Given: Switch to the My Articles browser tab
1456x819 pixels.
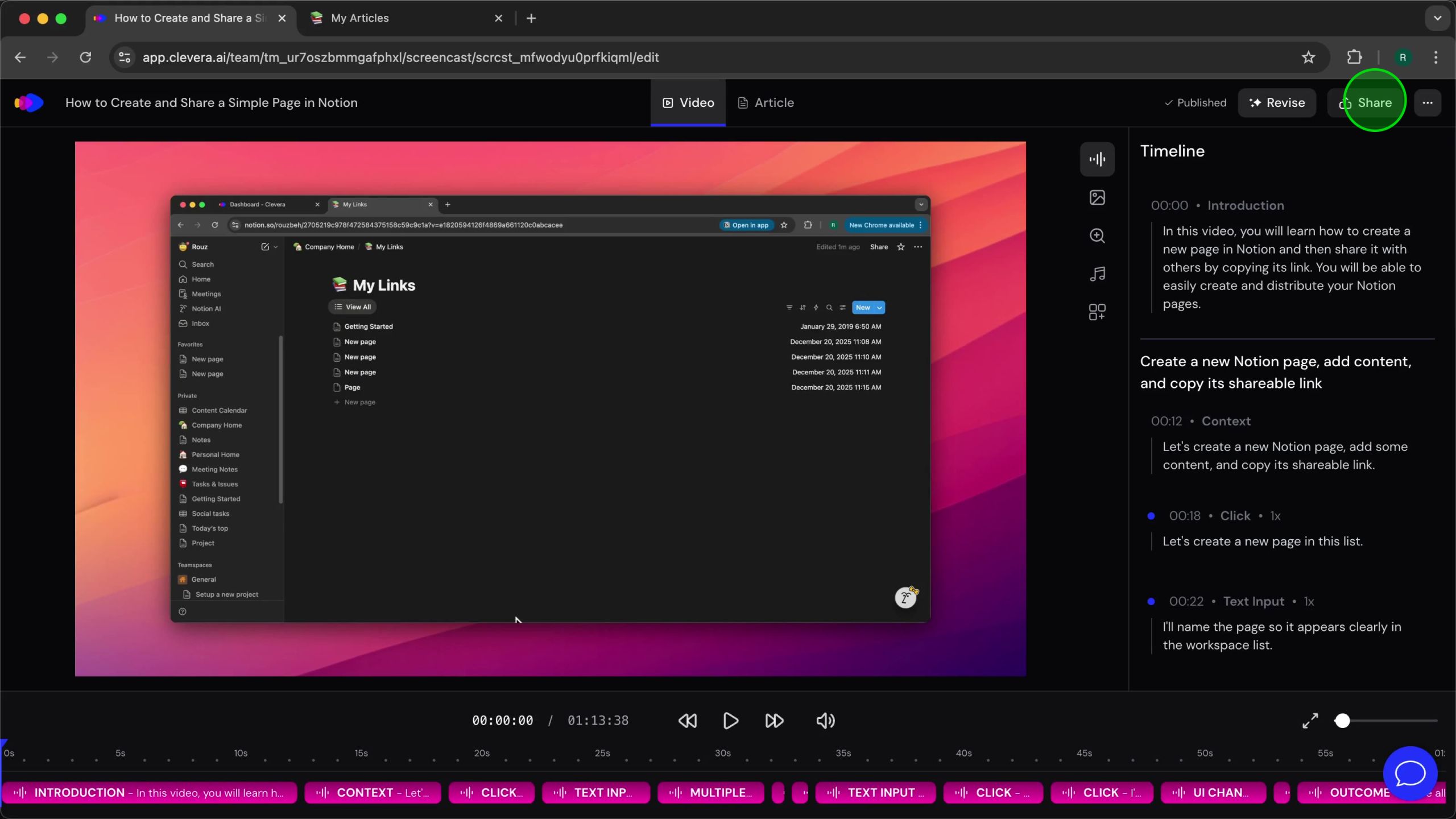Looking at the screenshot, I should click(x=359, y=18).
